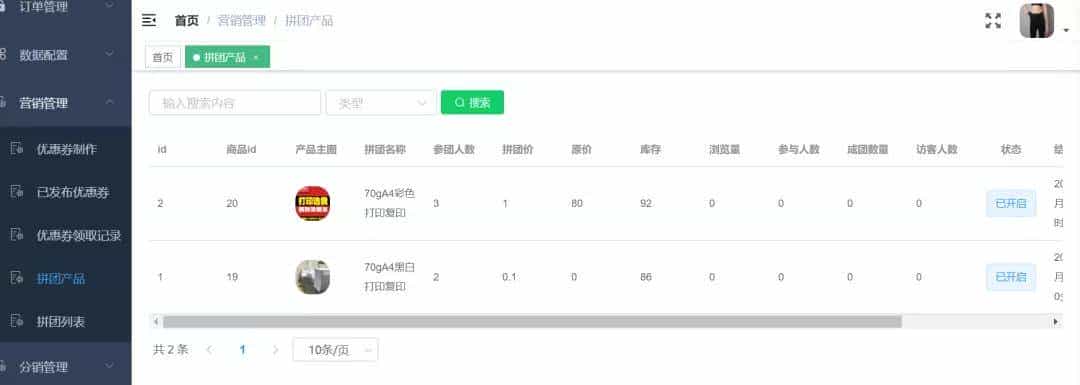Go to next page arrow
Image resolution: width=1080 pixels, height=385 pixels.
[x=276, y=350]
